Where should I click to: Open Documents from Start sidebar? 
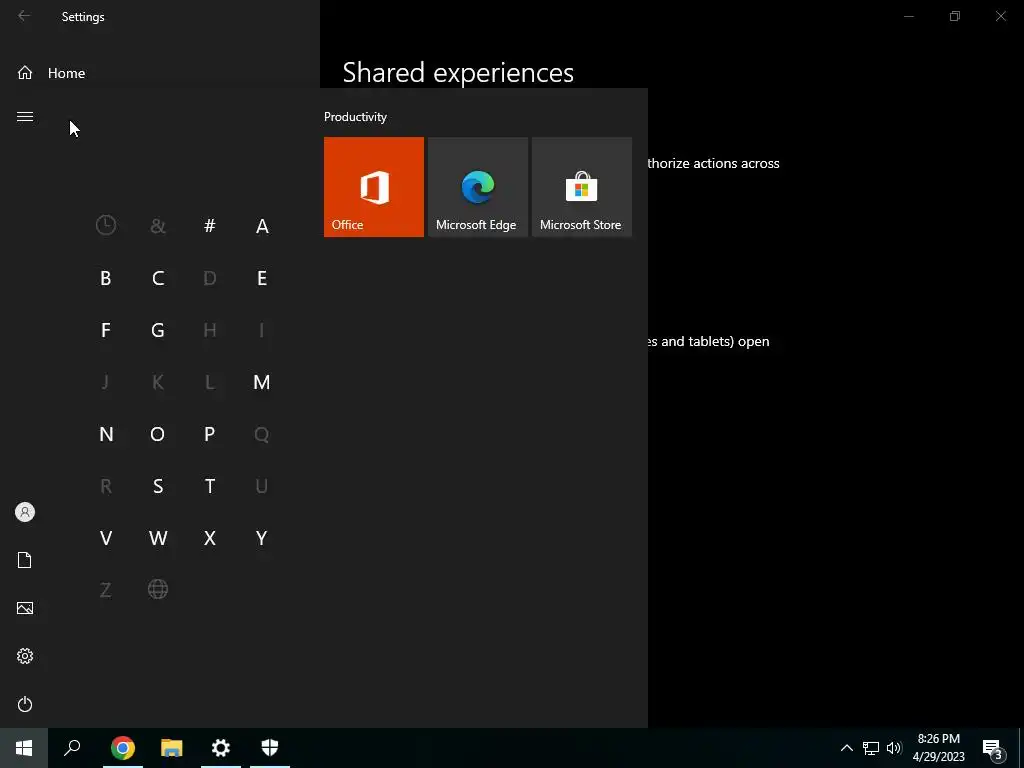pyautogui.click(x=25, y=560)
